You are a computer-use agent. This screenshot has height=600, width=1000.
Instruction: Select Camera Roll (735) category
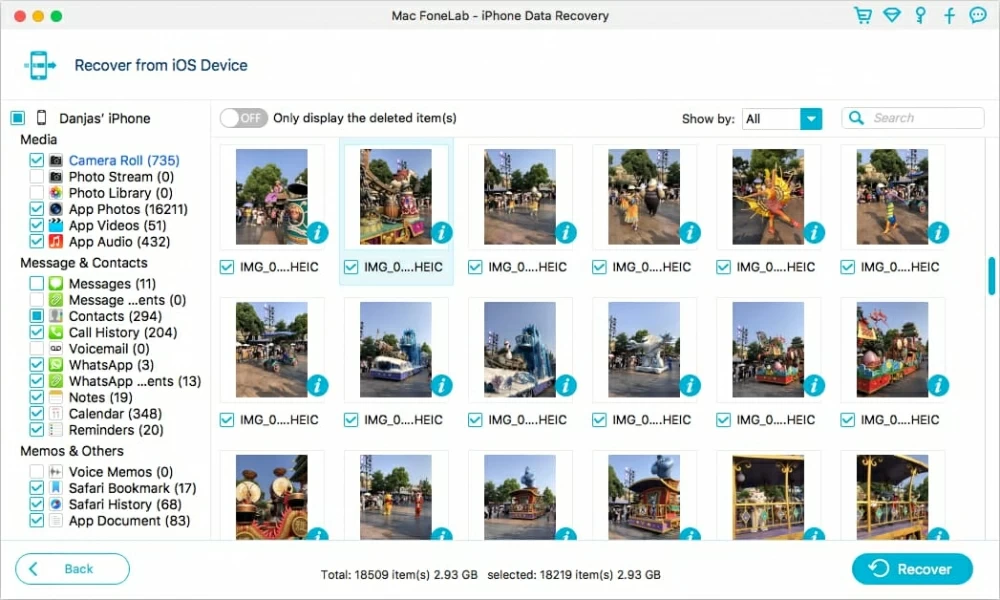point(124,160)
